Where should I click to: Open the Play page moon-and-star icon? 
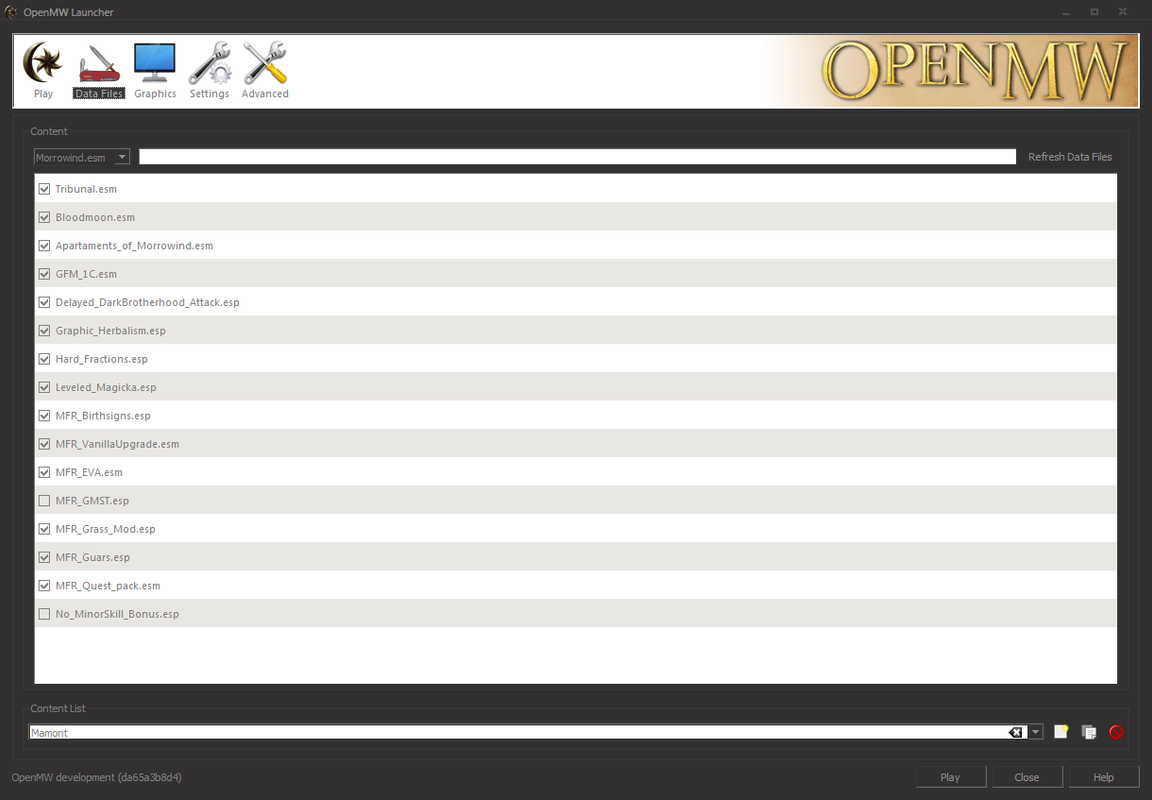pos(43,62)
